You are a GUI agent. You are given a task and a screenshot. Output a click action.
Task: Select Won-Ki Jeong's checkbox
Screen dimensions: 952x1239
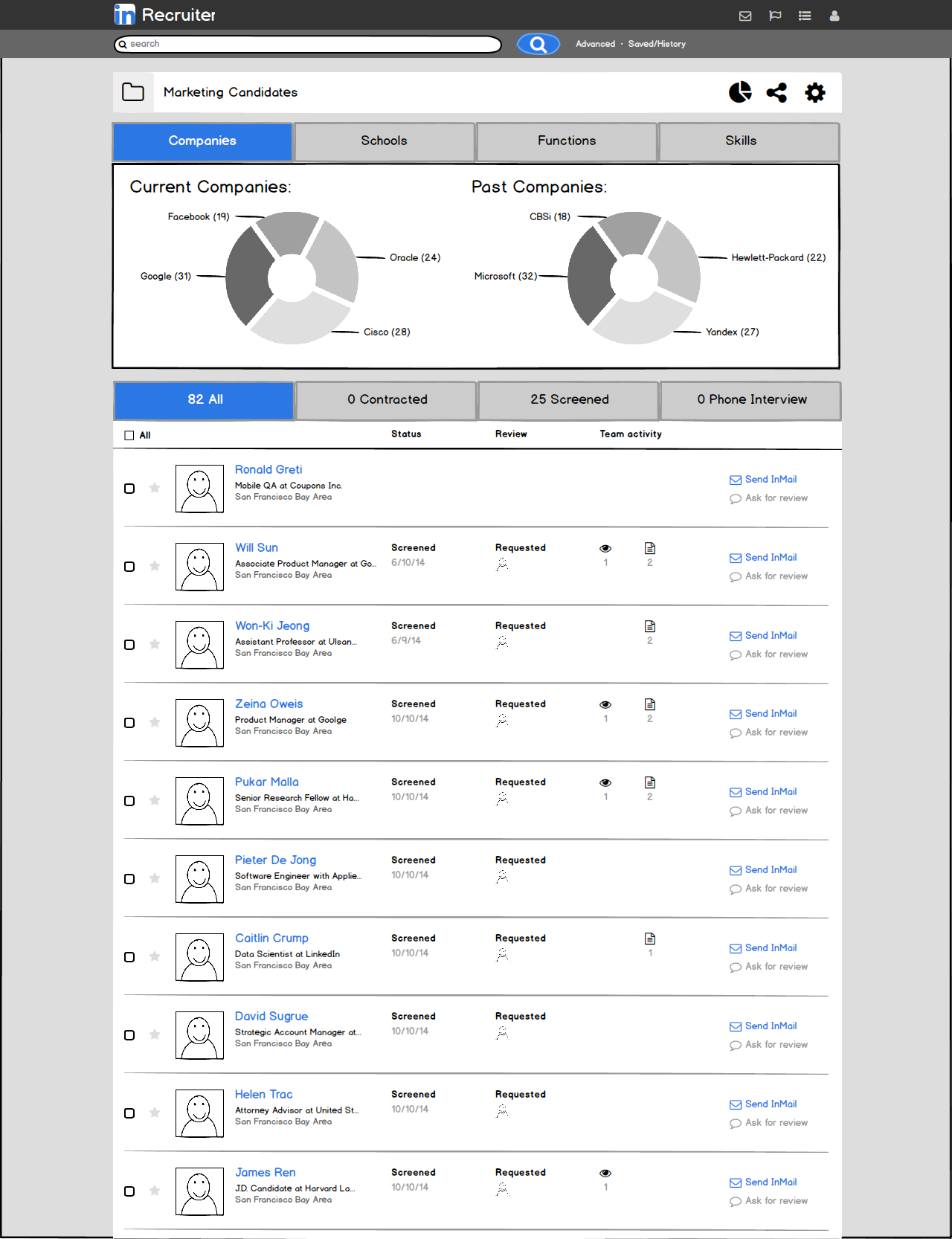pos(129,645)
